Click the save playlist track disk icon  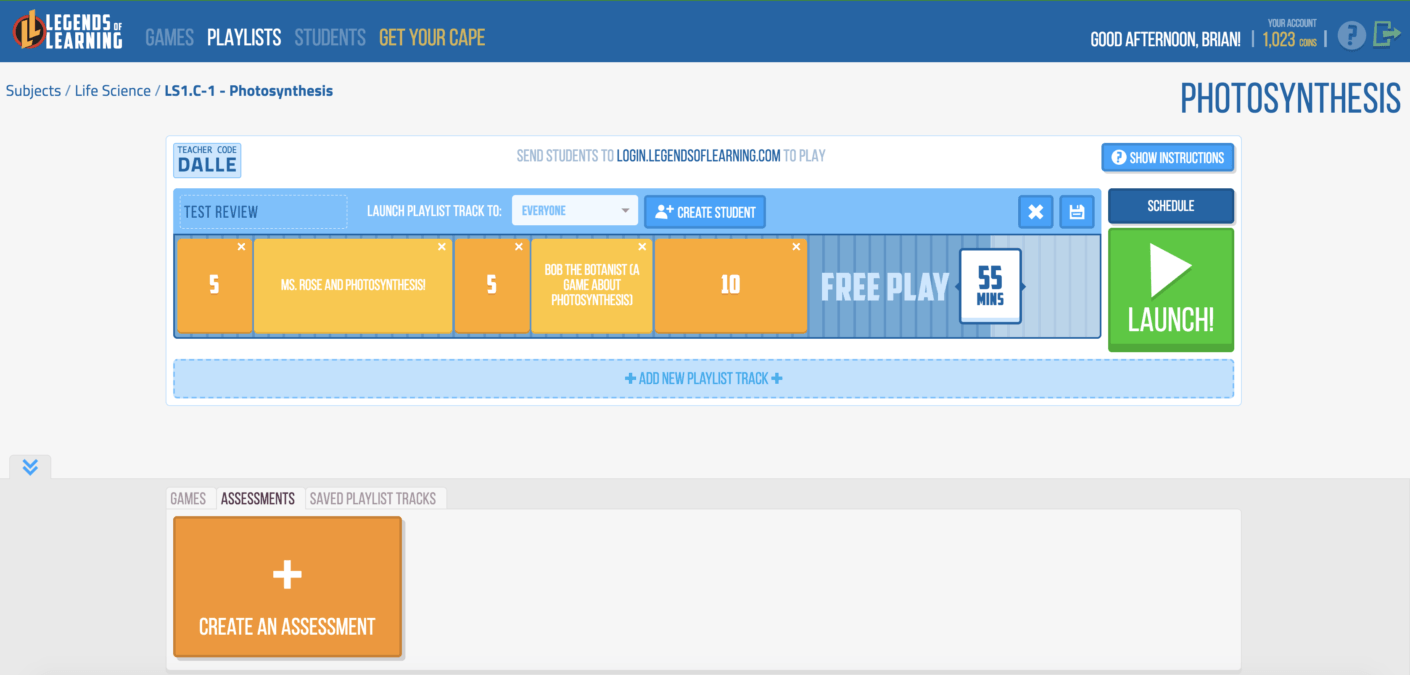[1077, 212]
